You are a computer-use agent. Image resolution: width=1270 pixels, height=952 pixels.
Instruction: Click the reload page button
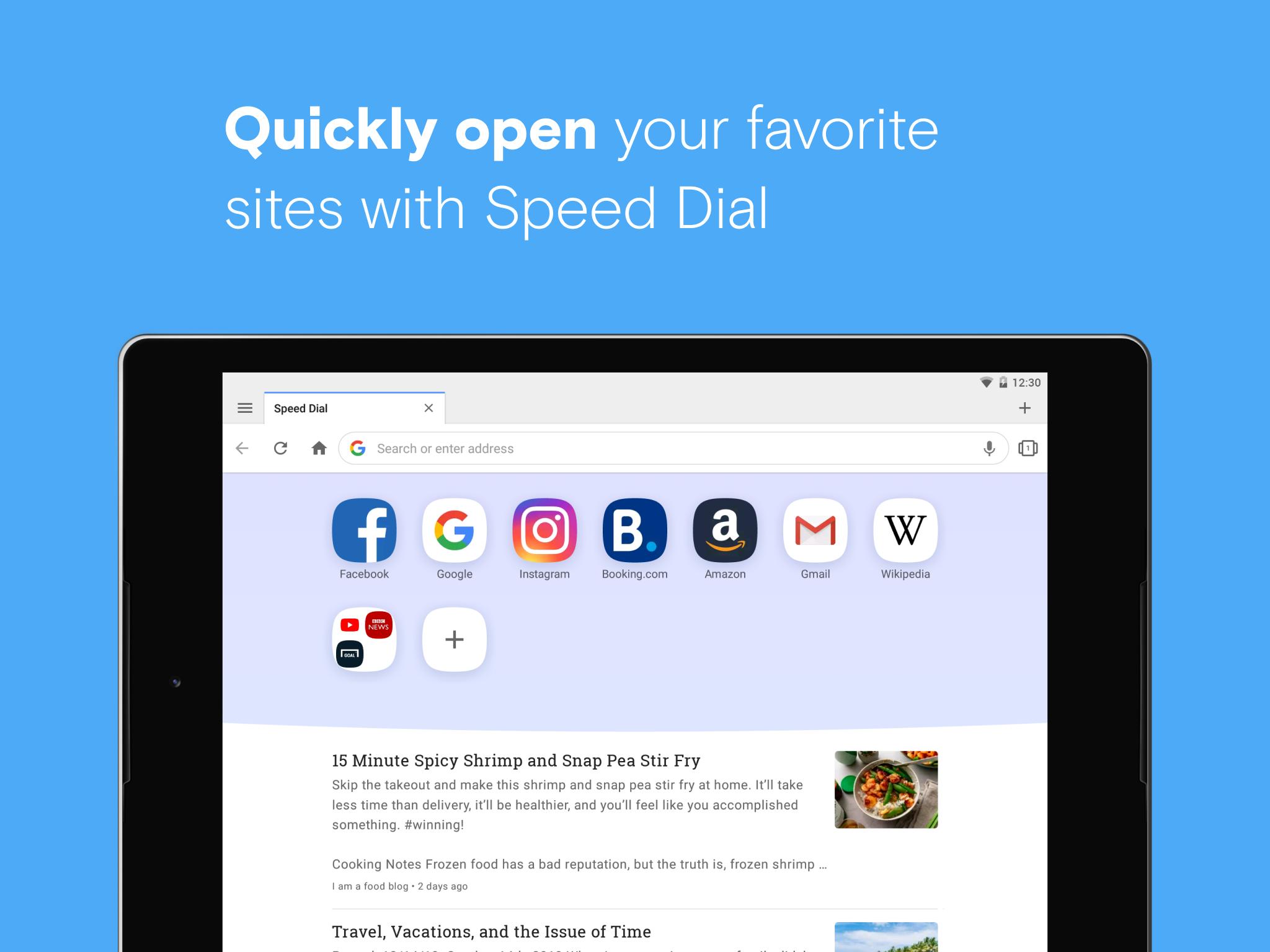click(282, 448)
